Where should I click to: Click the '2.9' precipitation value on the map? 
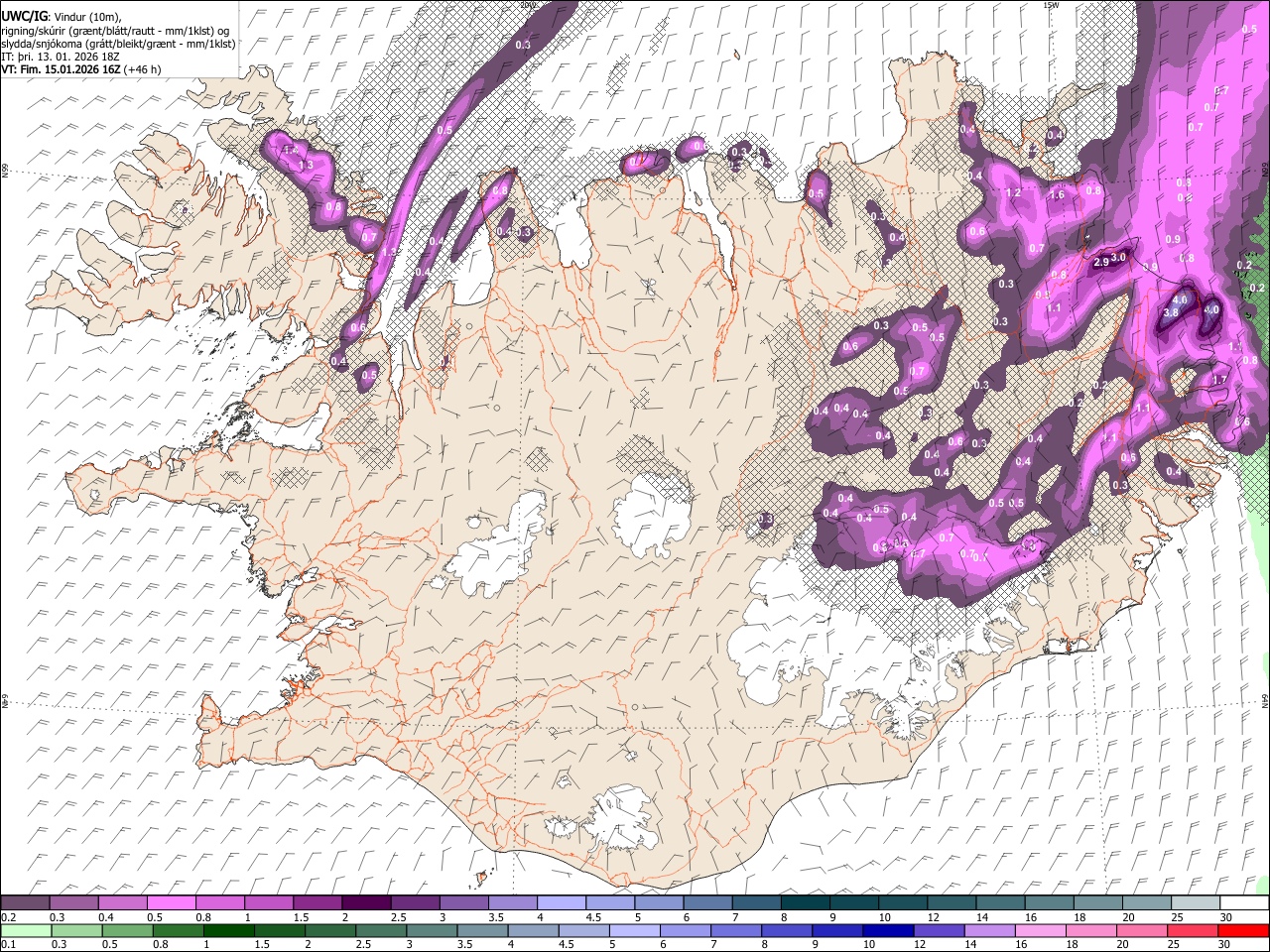coord(1101,263)
